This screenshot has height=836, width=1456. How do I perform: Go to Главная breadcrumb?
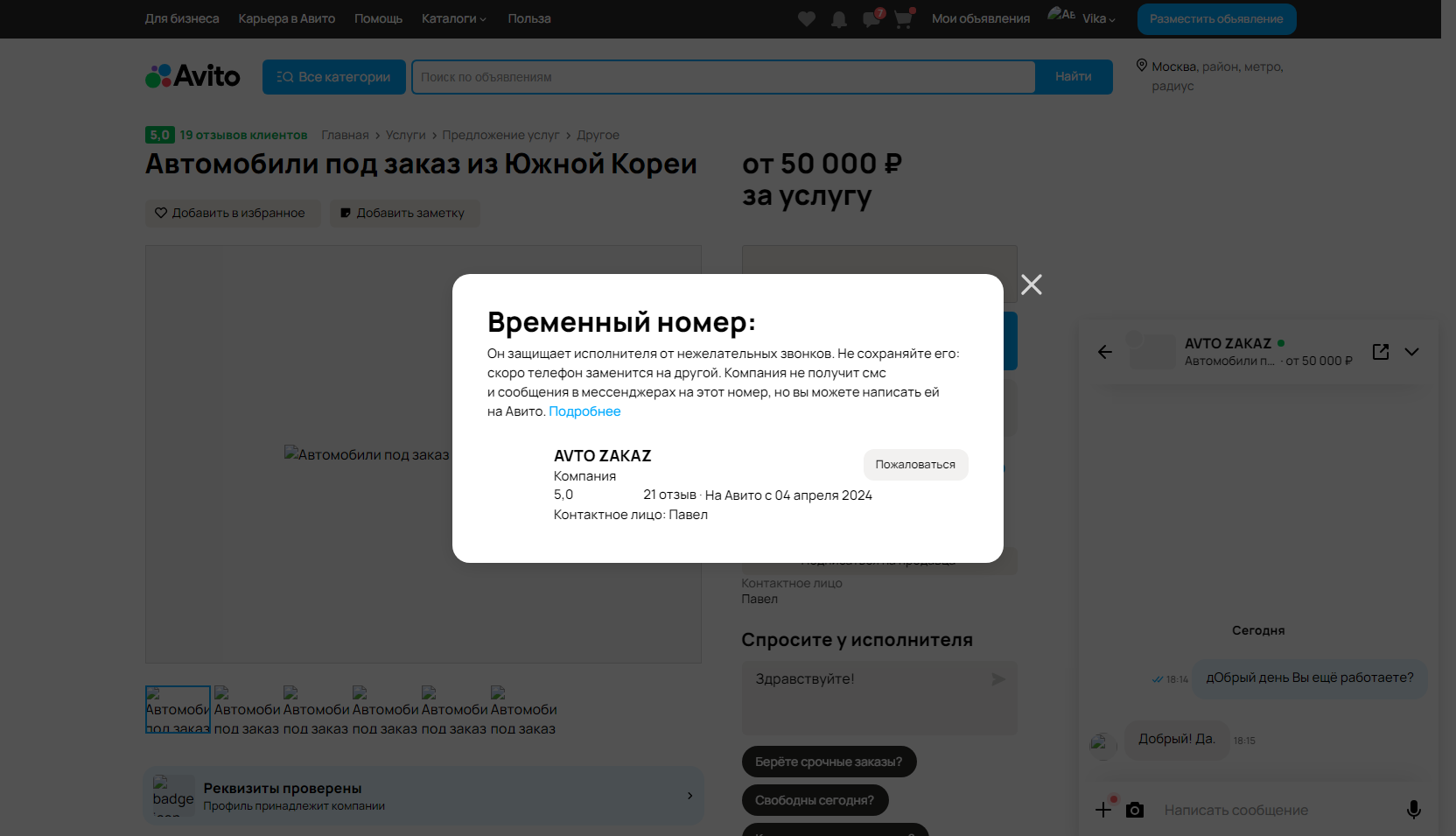(x=345, y=135)
